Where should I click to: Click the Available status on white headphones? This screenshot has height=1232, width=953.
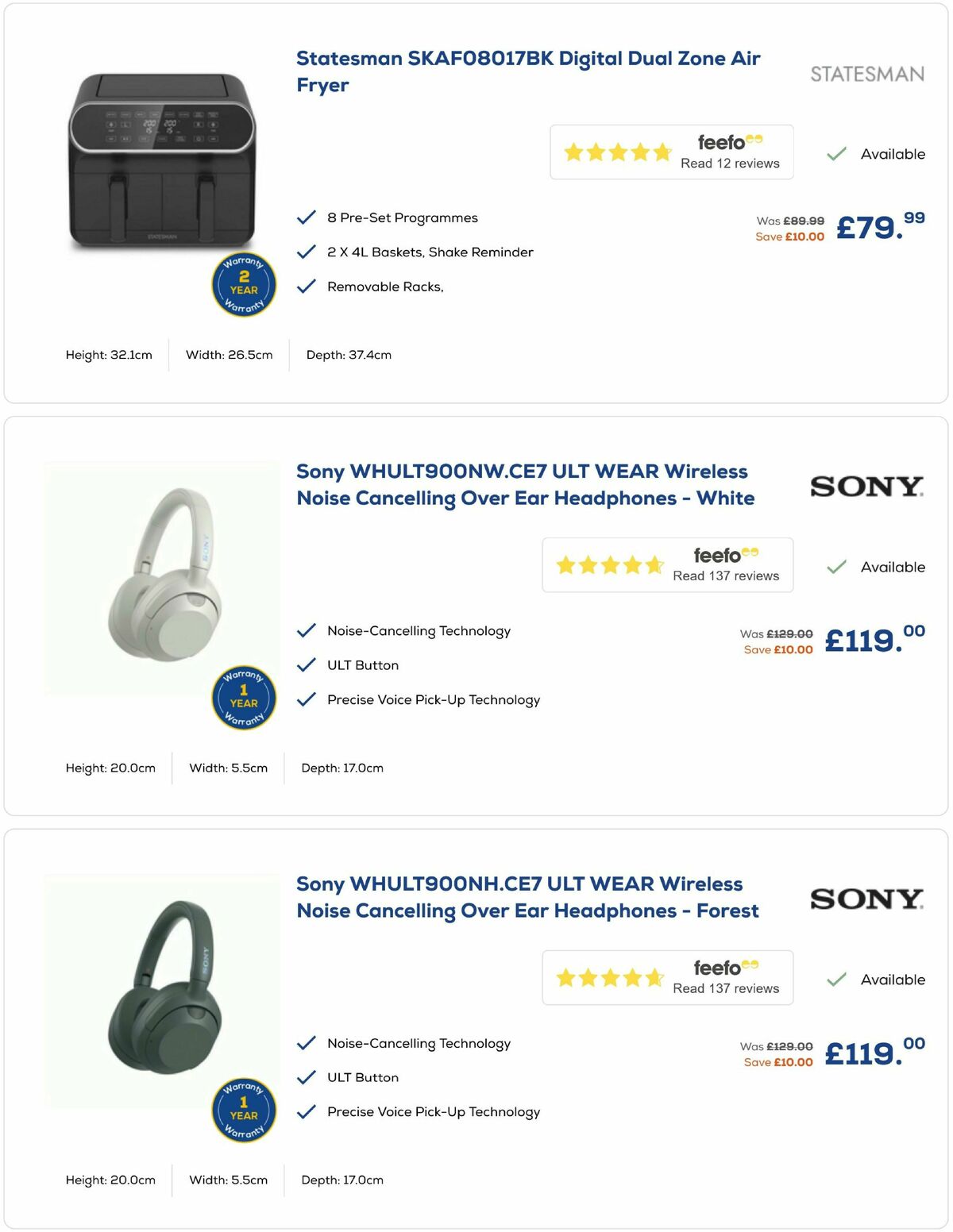[x=891, y=567]
